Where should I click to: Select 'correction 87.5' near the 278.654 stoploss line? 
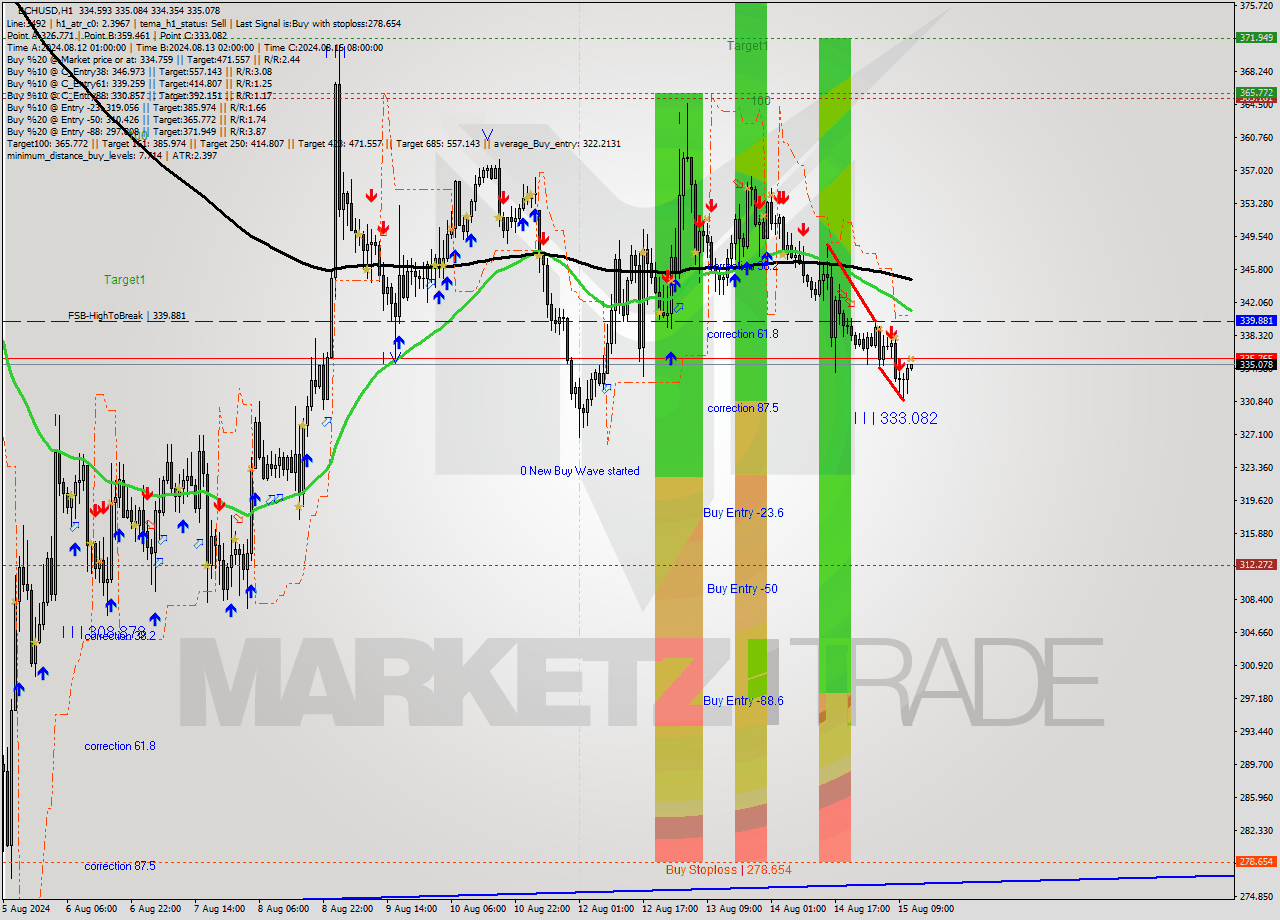pyautogui.click(x=120, y=866)
